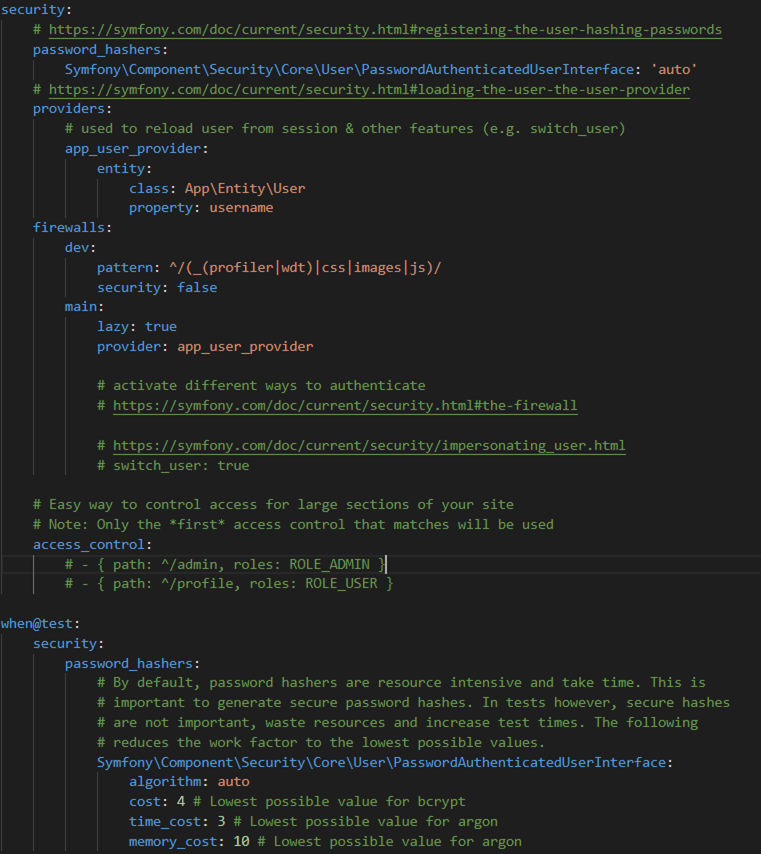Click the top-level 'security:' key
The width and height of the screenshot is (761, 854).
(x=36, y=10)
